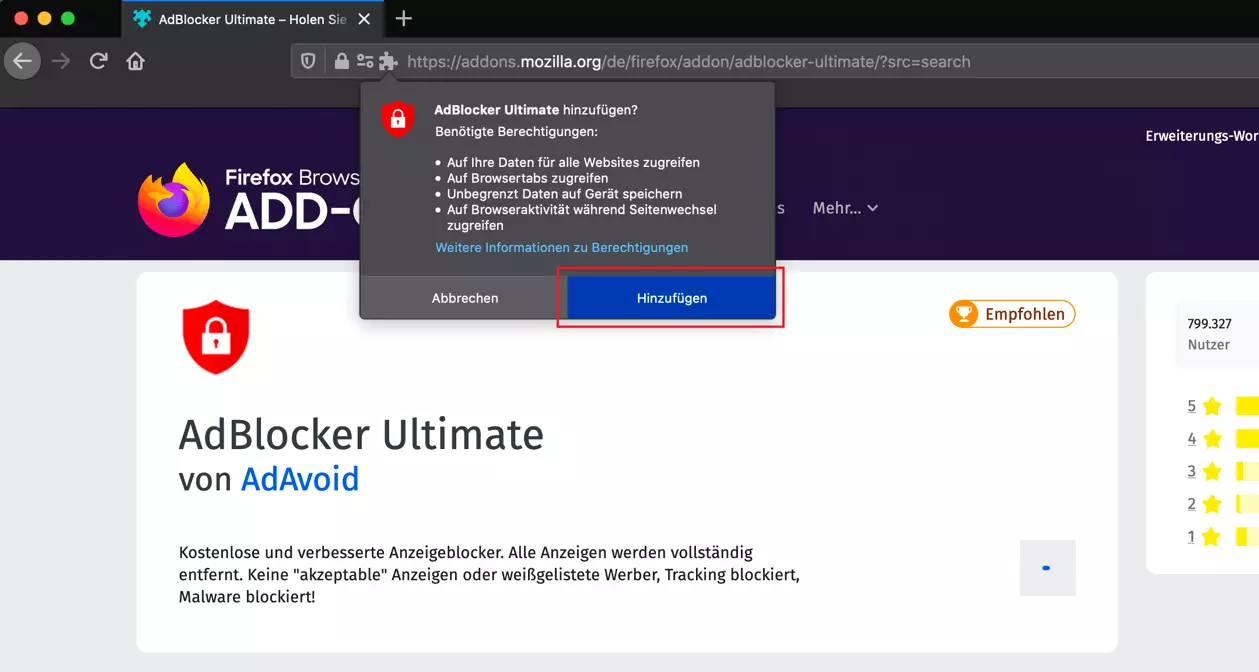
Task: Click the 799.327 Nutzer count
Action: [x=1209, y=334]
